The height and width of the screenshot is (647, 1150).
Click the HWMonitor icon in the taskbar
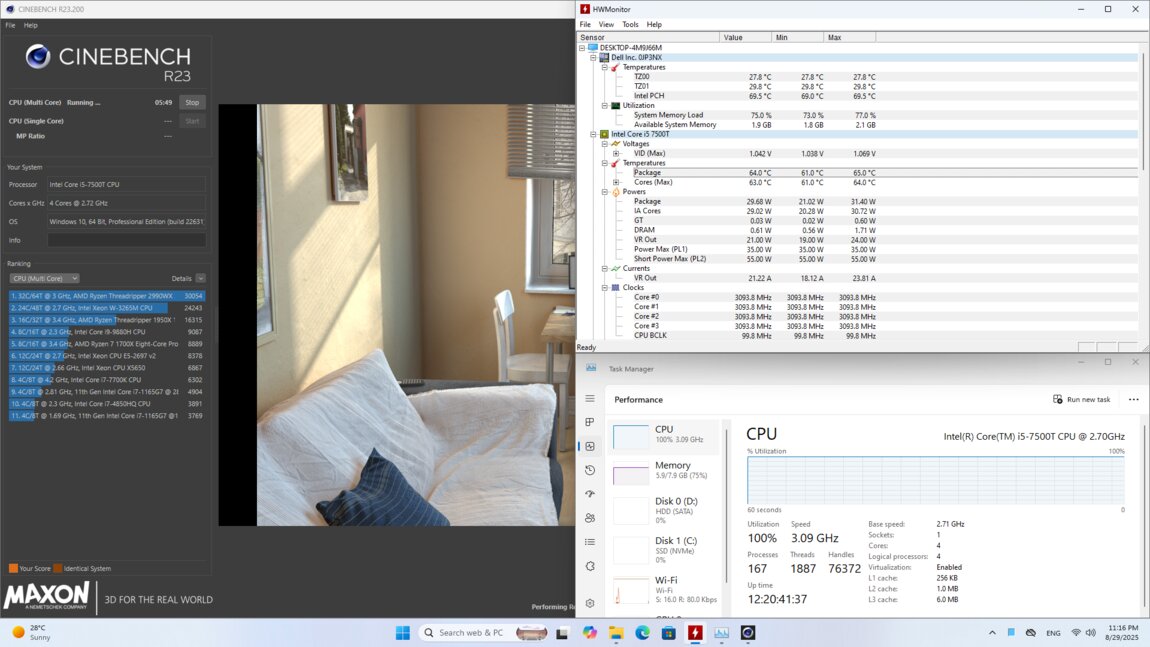[x=695, y=633]
